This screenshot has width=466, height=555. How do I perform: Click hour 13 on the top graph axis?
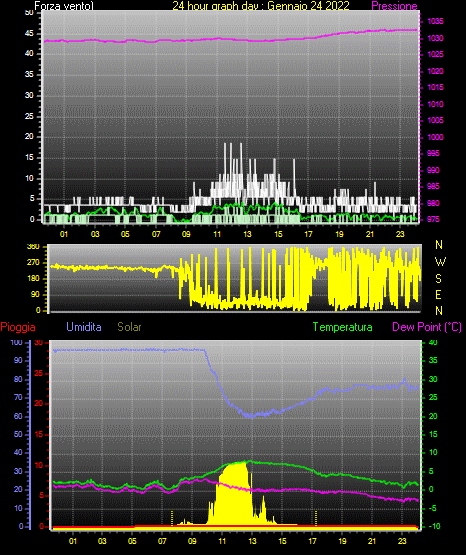pos(247,234)
